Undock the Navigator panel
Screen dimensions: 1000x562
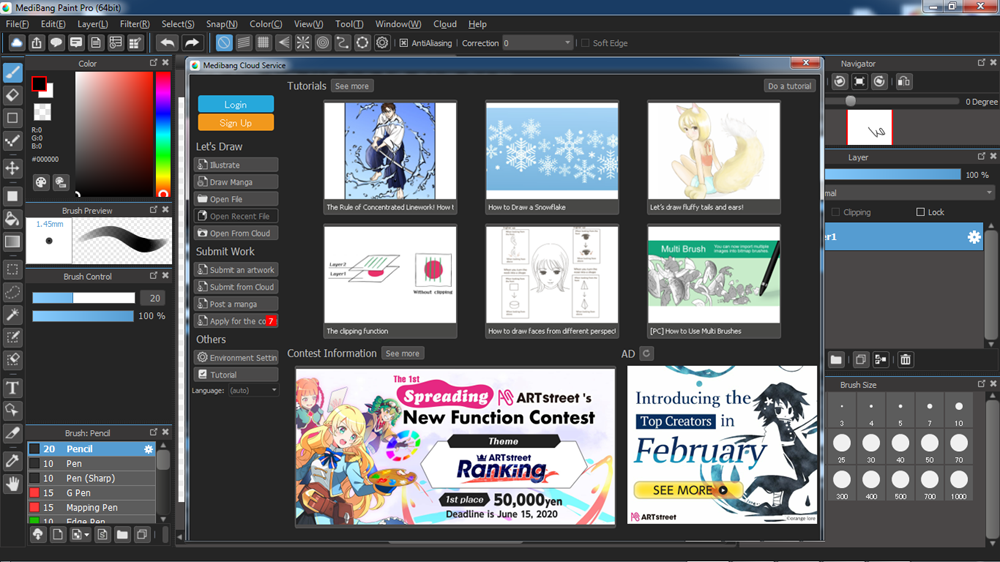(981, 63)
